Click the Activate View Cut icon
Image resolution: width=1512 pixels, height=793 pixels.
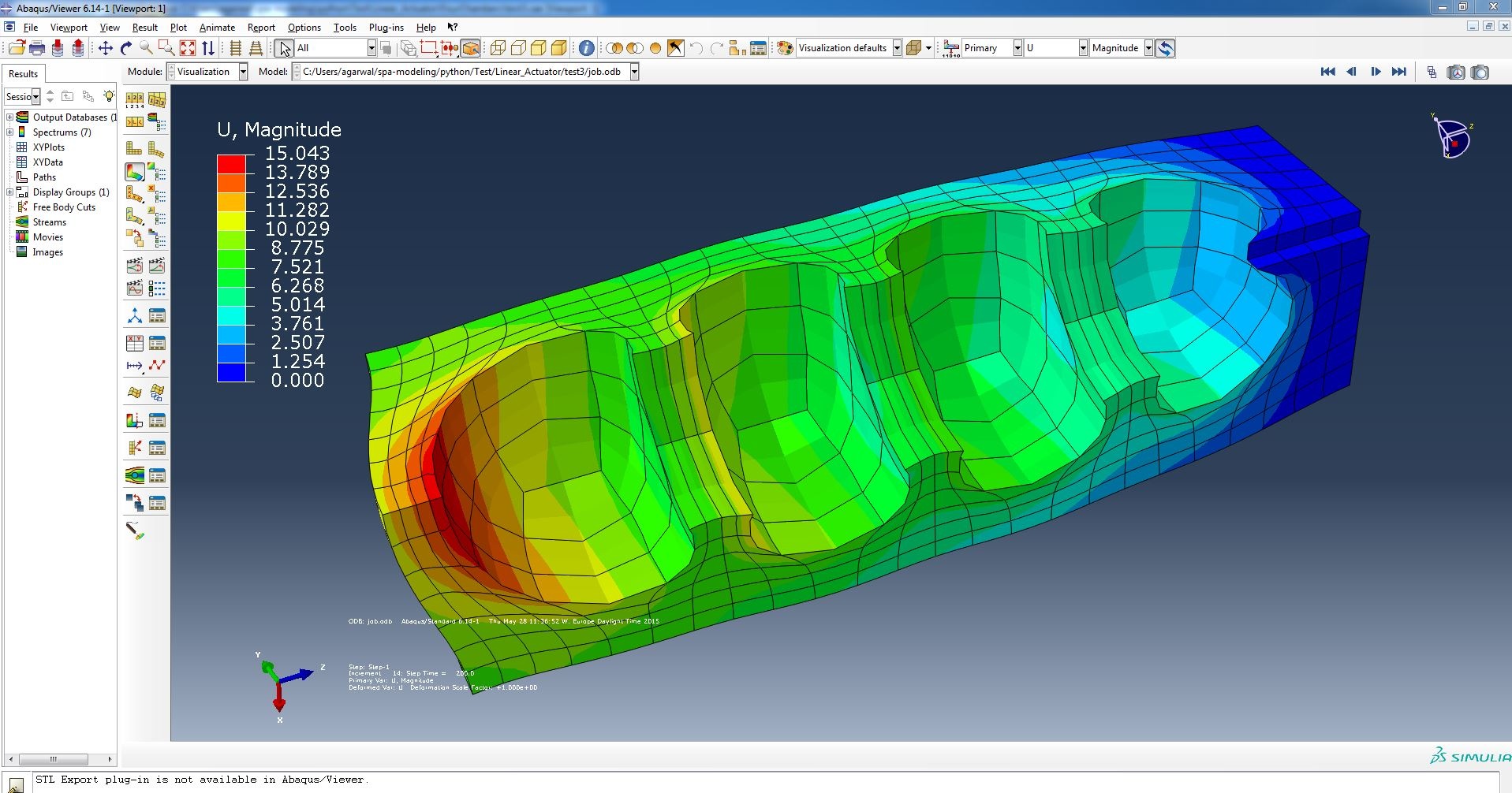[135, 420]
